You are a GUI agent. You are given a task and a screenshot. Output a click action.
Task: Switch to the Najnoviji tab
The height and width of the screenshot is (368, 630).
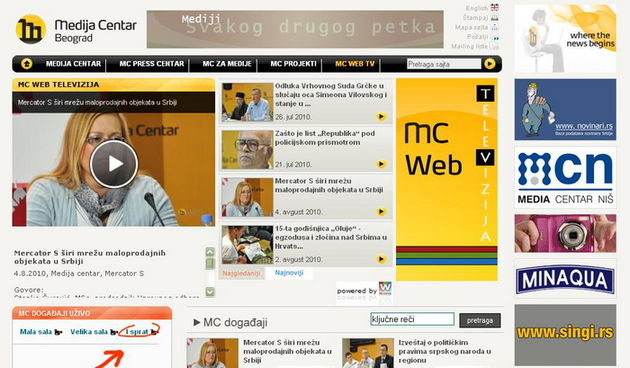tap(289, 273)
